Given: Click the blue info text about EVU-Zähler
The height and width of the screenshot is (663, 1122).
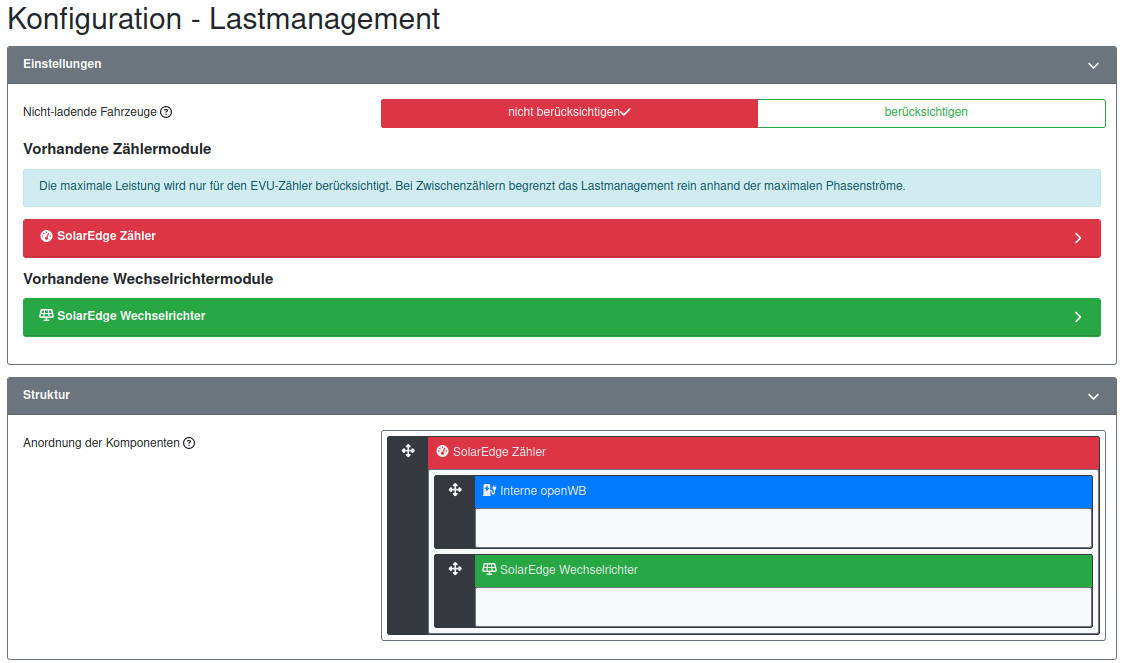Looking at the screenshot, I should (472, 186).
